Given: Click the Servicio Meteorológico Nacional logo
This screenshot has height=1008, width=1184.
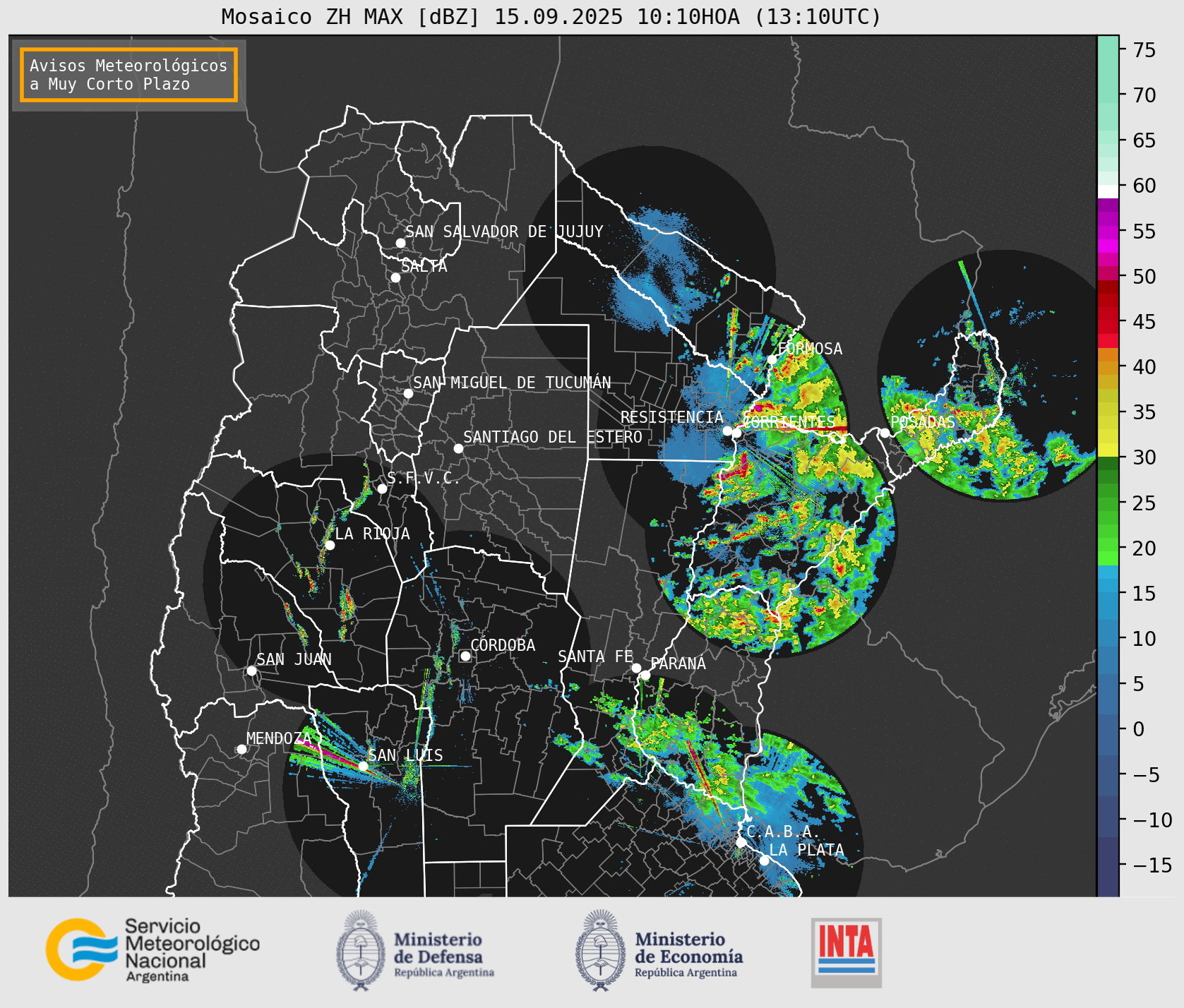Looking at the screenshot, I should pyautogui.click(x=153, y=949).
